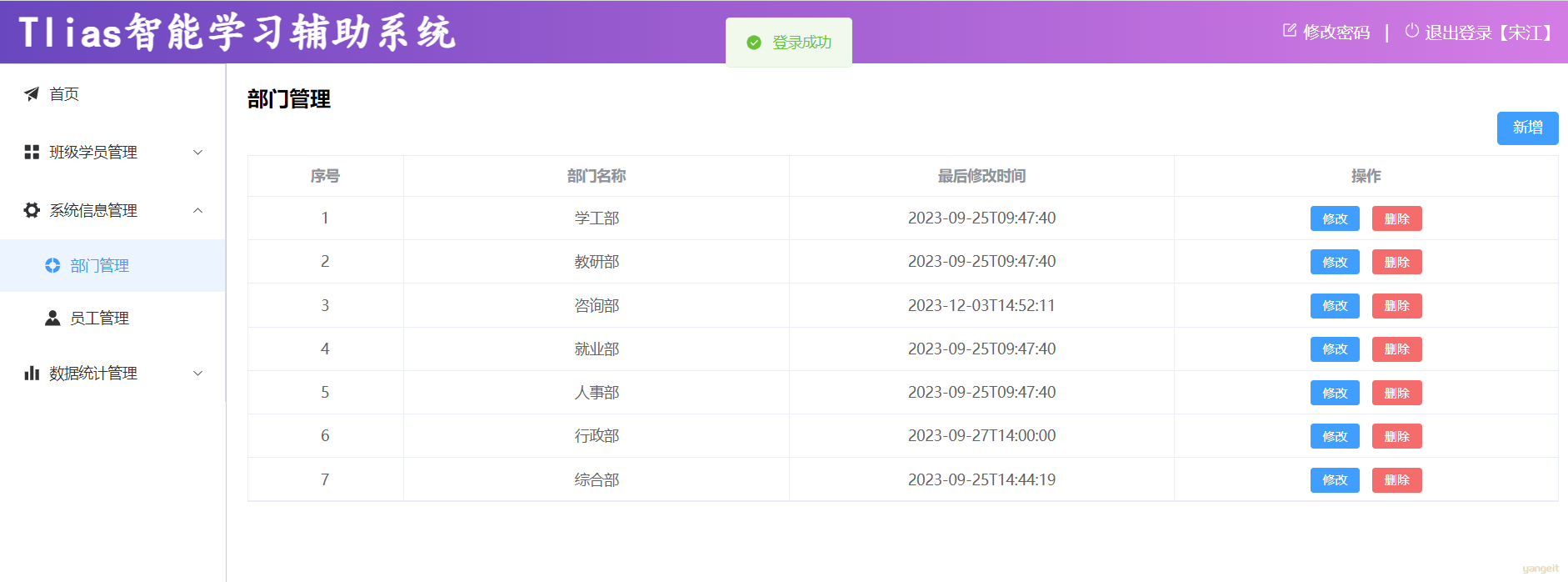Click 删除 for 就业部 row
This screenshot has width=1568, height=582.
click(x=1396, y=349)
